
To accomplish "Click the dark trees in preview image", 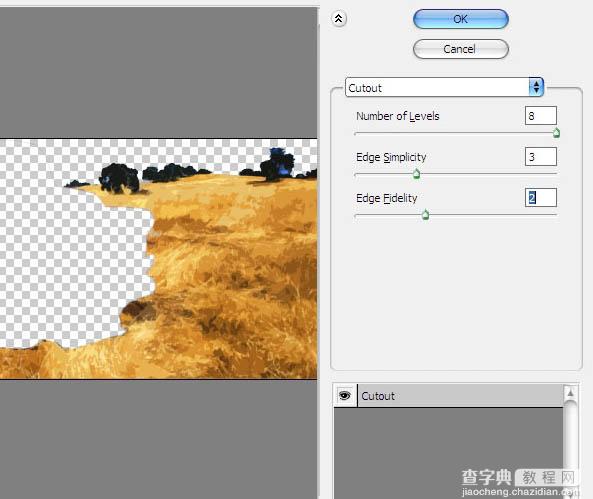I will point(119,178).
